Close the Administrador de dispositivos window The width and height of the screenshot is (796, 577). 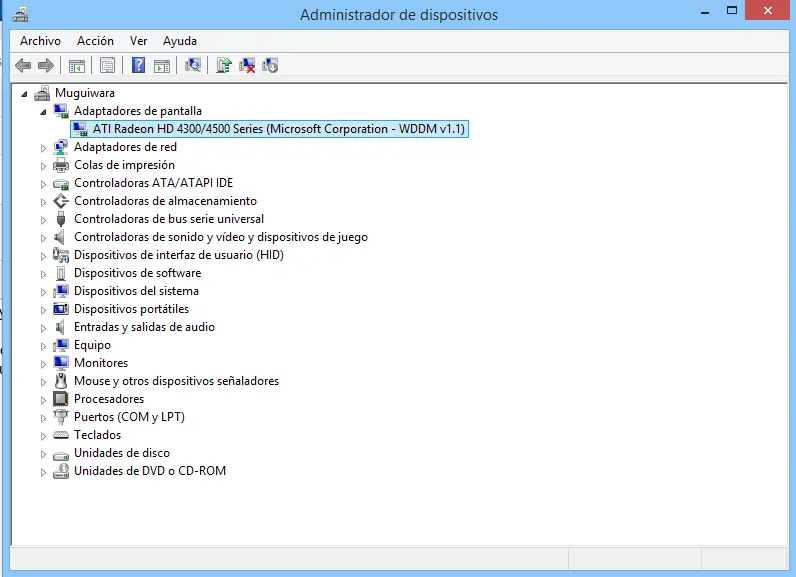768,10
